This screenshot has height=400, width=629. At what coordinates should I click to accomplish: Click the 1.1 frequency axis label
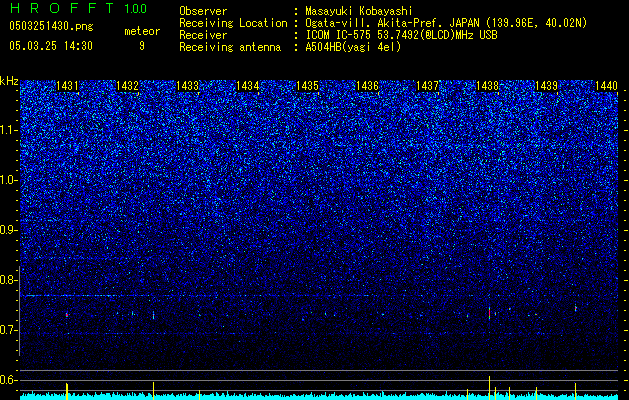(x=8, y=130)
